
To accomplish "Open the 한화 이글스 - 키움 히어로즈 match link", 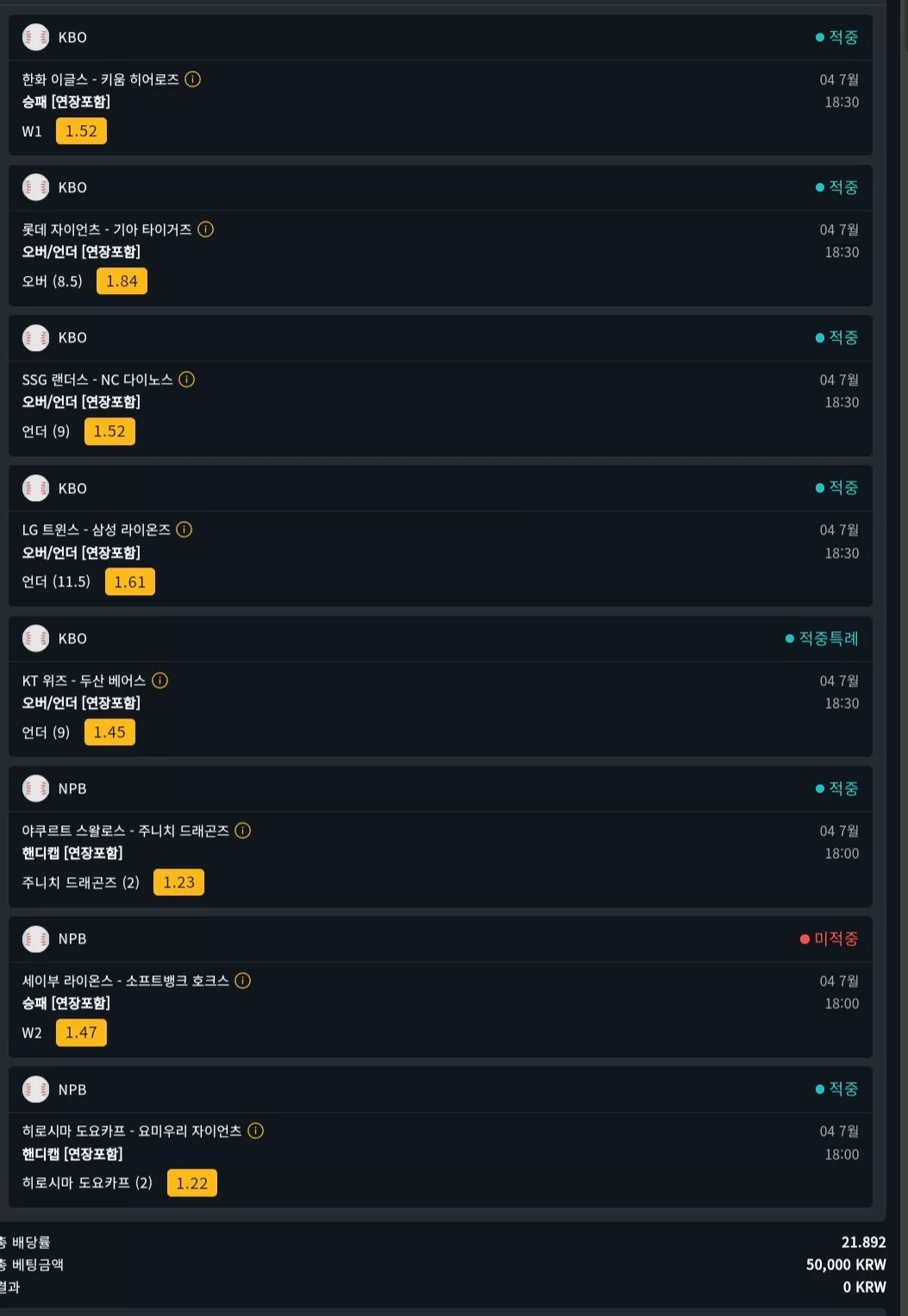I will coord(100,79).
